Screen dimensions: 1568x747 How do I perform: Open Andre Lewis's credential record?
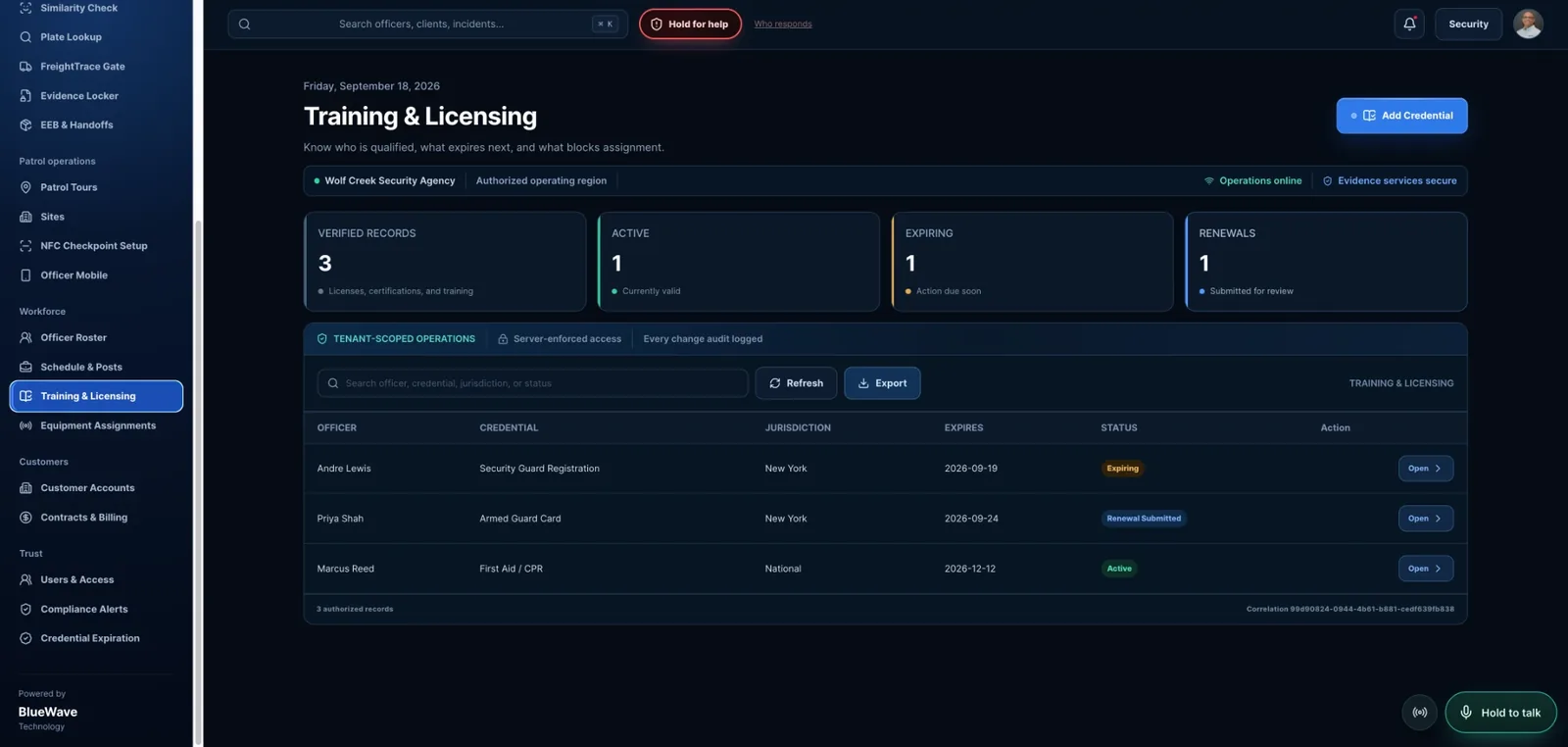pos(1425,469)
